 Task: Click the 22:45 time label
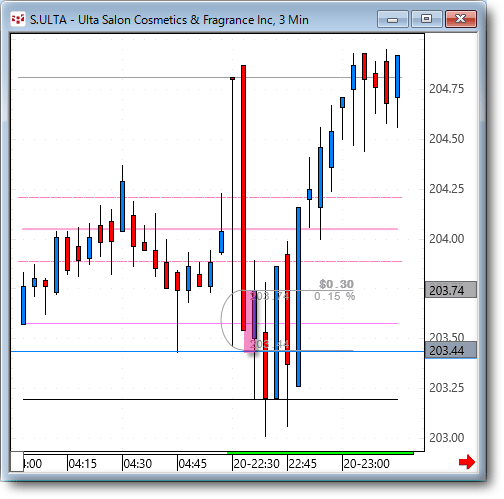pos(302,464)
